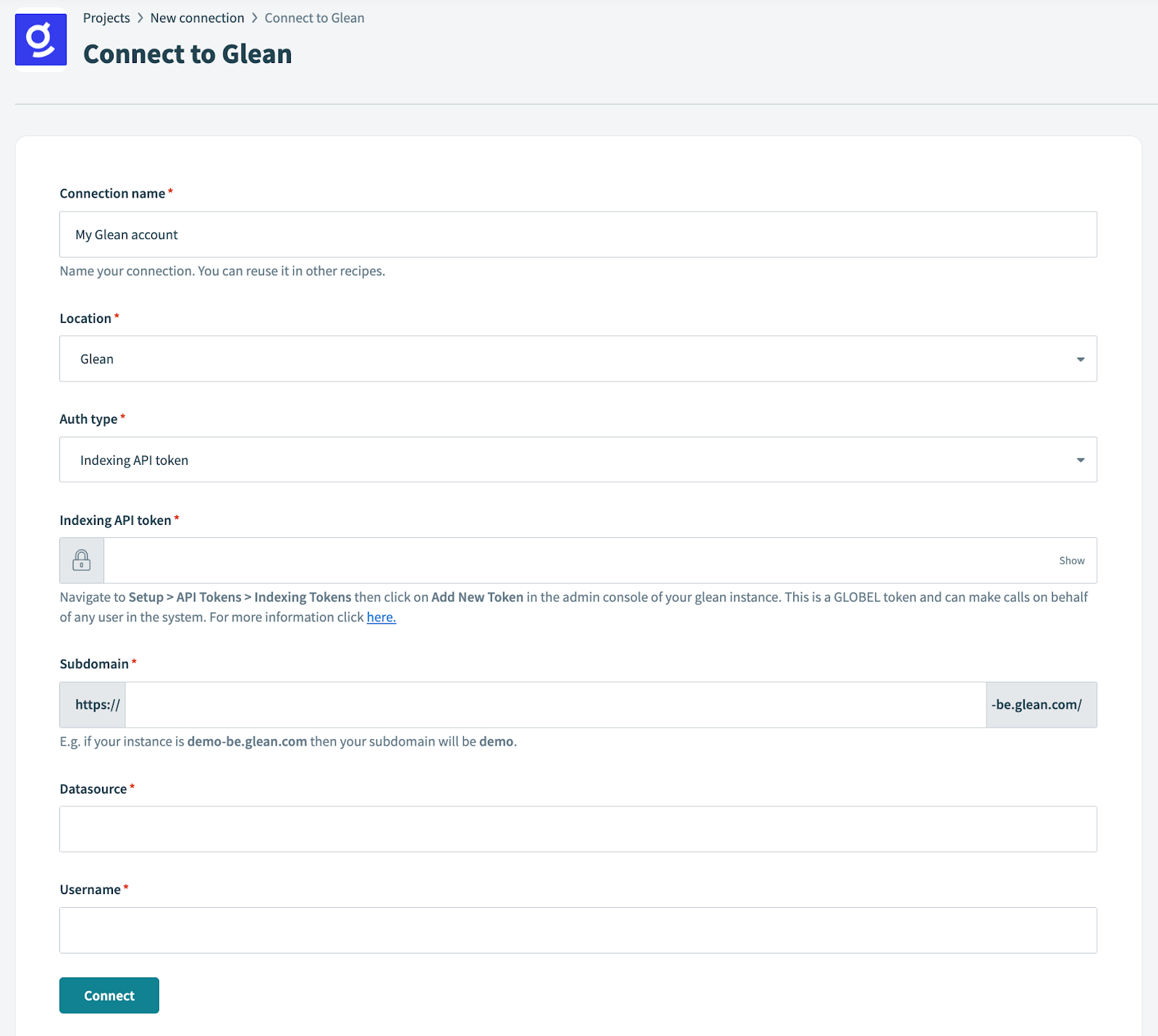Navigate to Projects in the breadcrumb

pos(106,17)
